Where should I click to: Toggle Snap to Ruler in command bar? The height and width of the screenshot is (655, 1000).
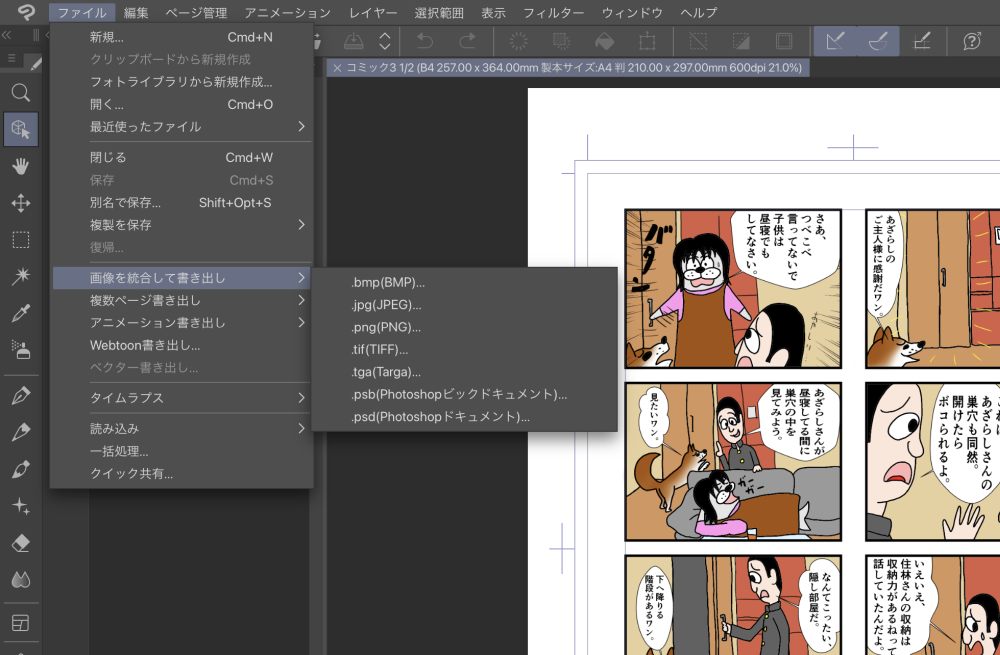[833, 41]
